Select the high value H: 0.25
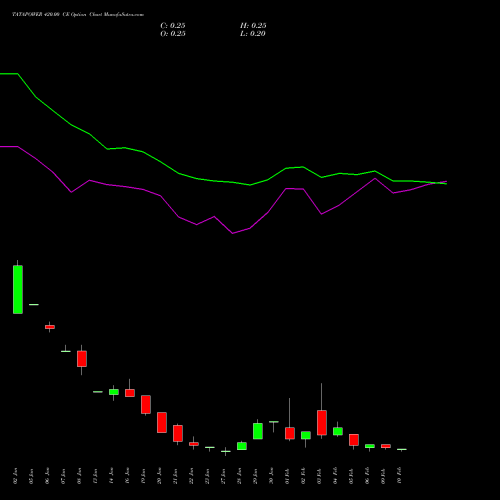 click(253, 26)
